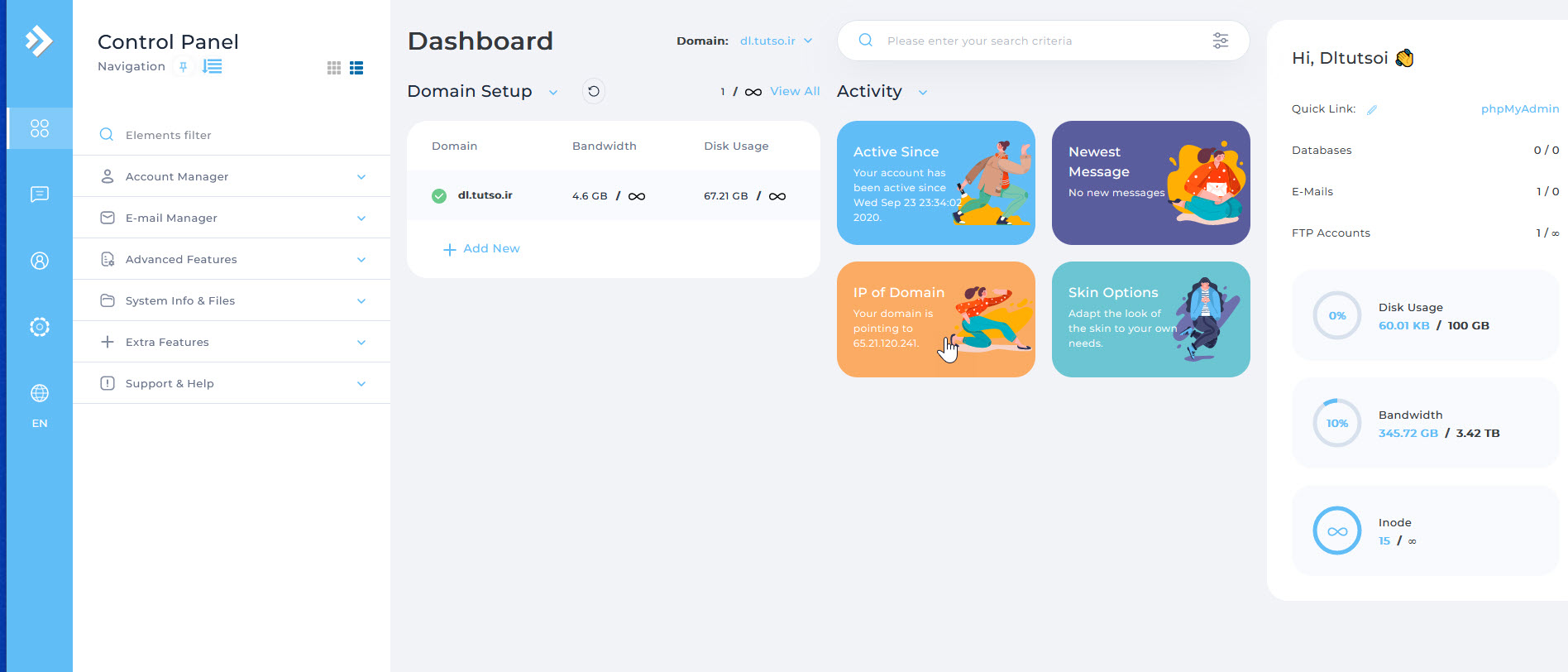Expand the Activity section chevron
The width and height of the screenshot is (1568, 672).
[923, 92]
